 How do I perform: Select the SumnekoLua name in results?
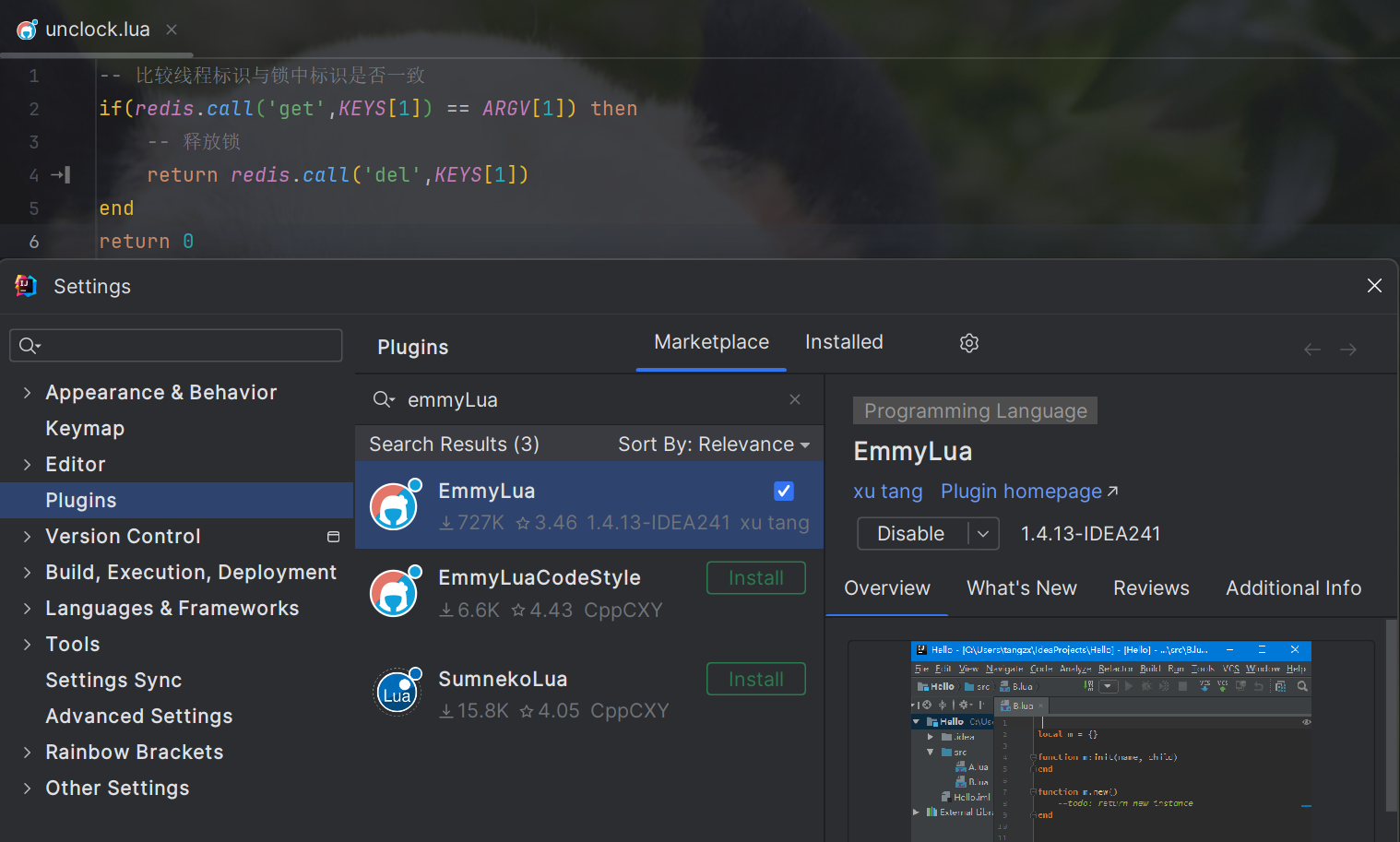[503, 679]
